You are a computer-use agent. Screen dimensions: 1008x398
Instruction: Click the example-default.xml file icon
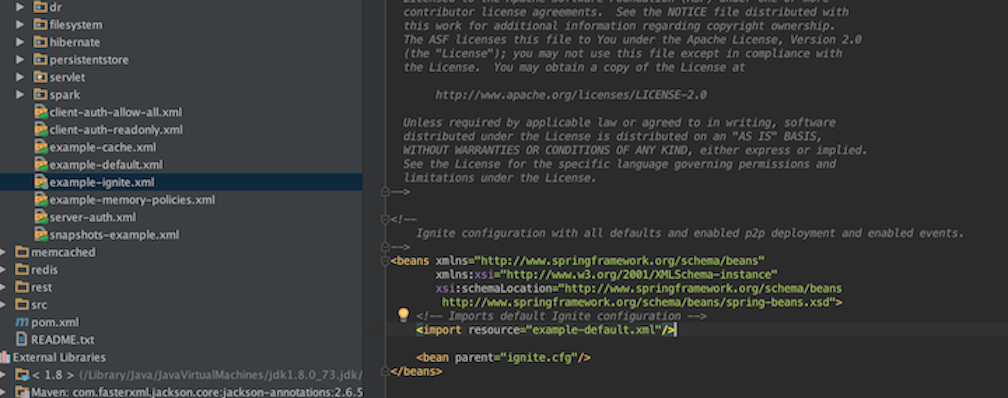pyautogui.click(x=40, y=165)
